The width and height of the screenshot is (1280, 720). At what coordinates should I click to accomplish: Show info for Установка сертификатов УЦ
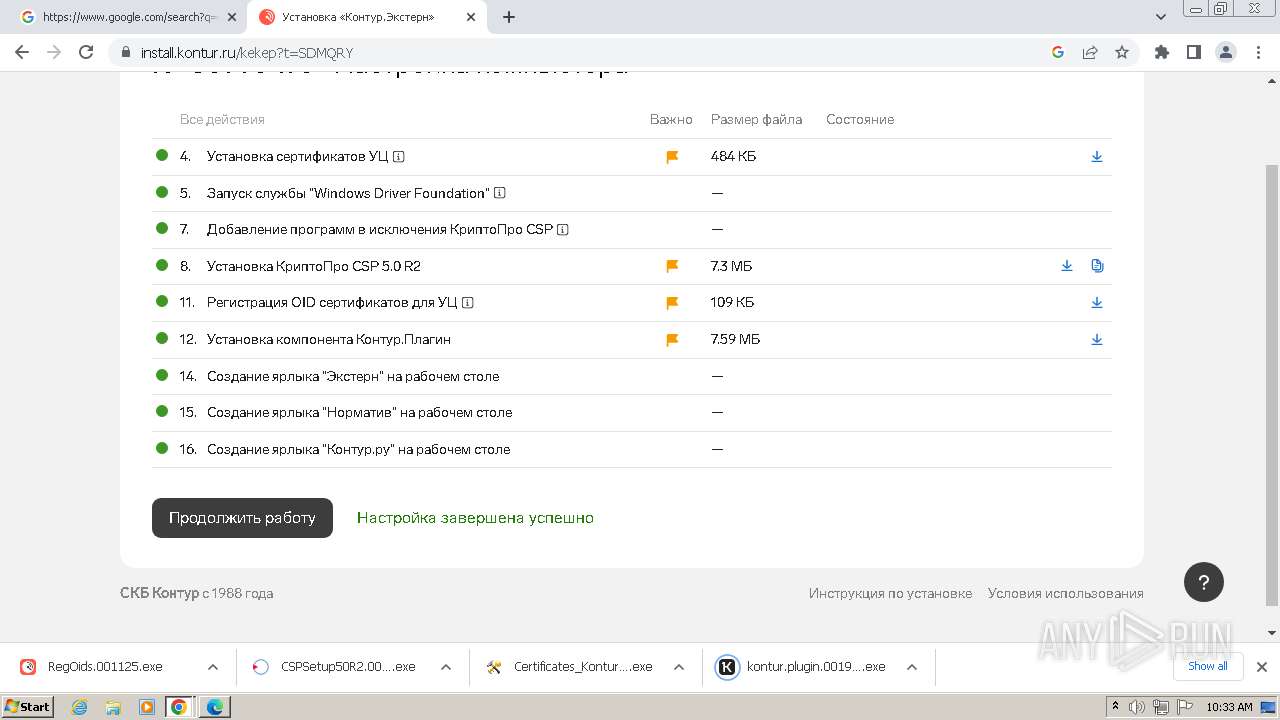pos(399,157)
